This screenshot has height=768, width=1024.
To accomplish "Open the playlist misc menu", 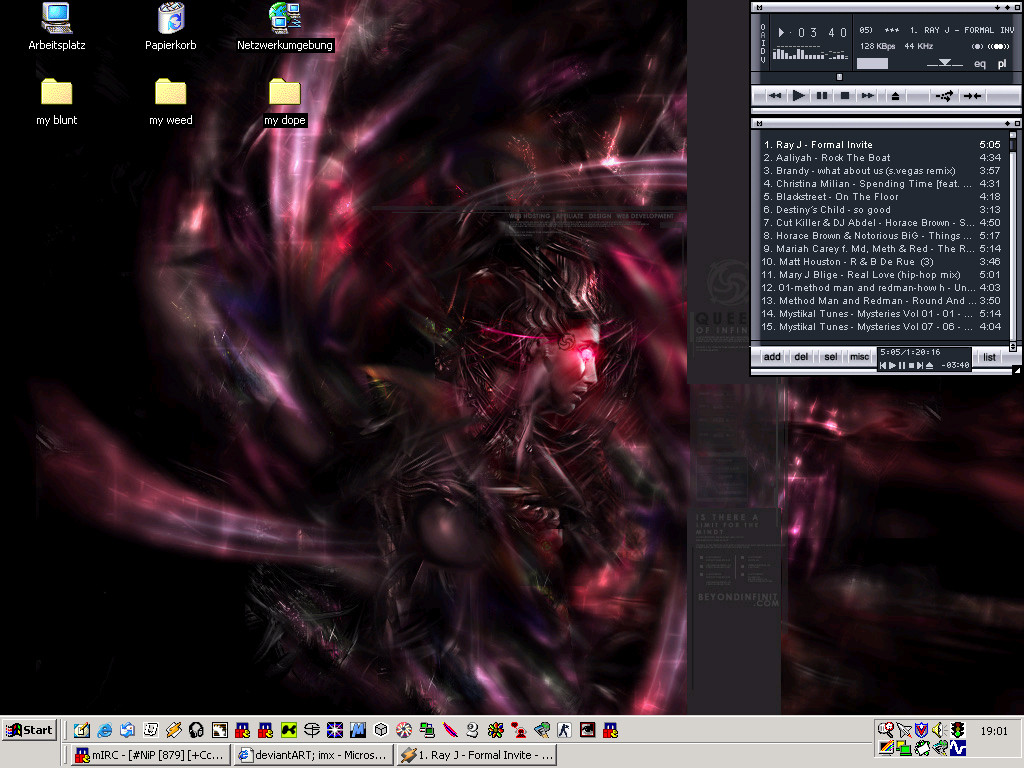I will tap(859, 357).
